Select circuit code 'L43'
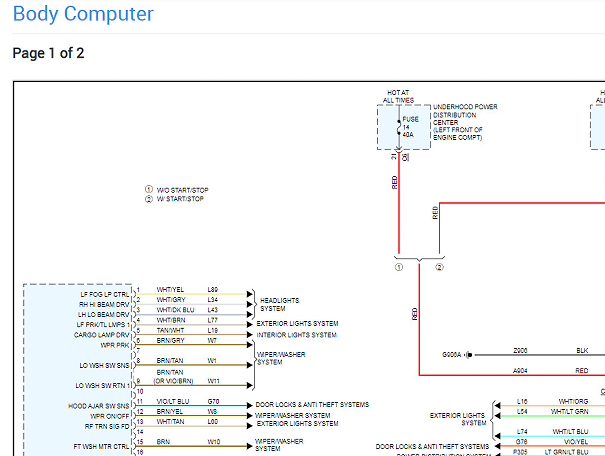605x456 pixels. [x=213, y=310]
